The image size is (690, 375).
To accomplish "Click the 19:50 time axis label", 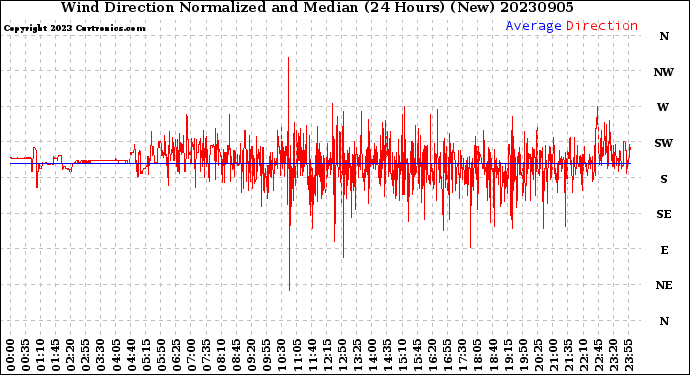I will point(523,355).
